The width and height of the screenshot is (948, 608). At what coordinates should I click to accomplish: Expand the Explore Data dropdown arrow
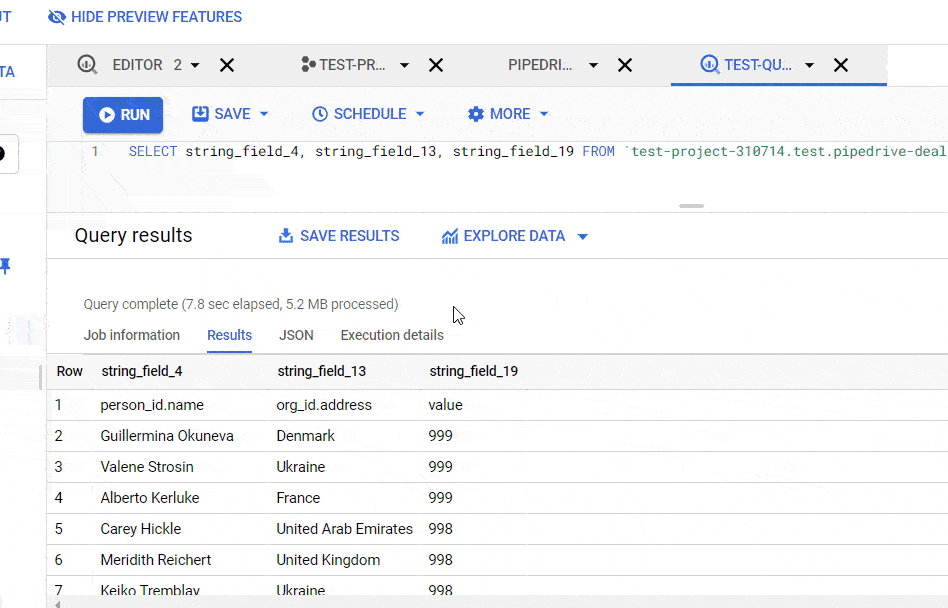[583, 236]
